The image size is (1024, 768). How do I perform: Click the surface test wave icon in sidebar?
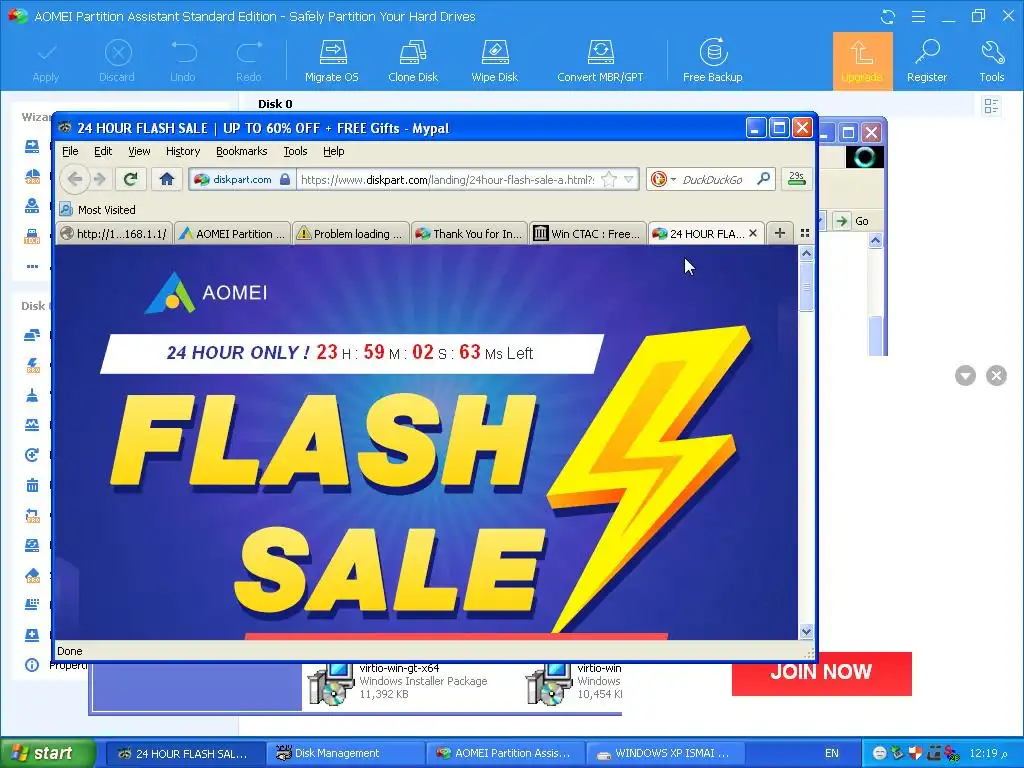(32, 424)
